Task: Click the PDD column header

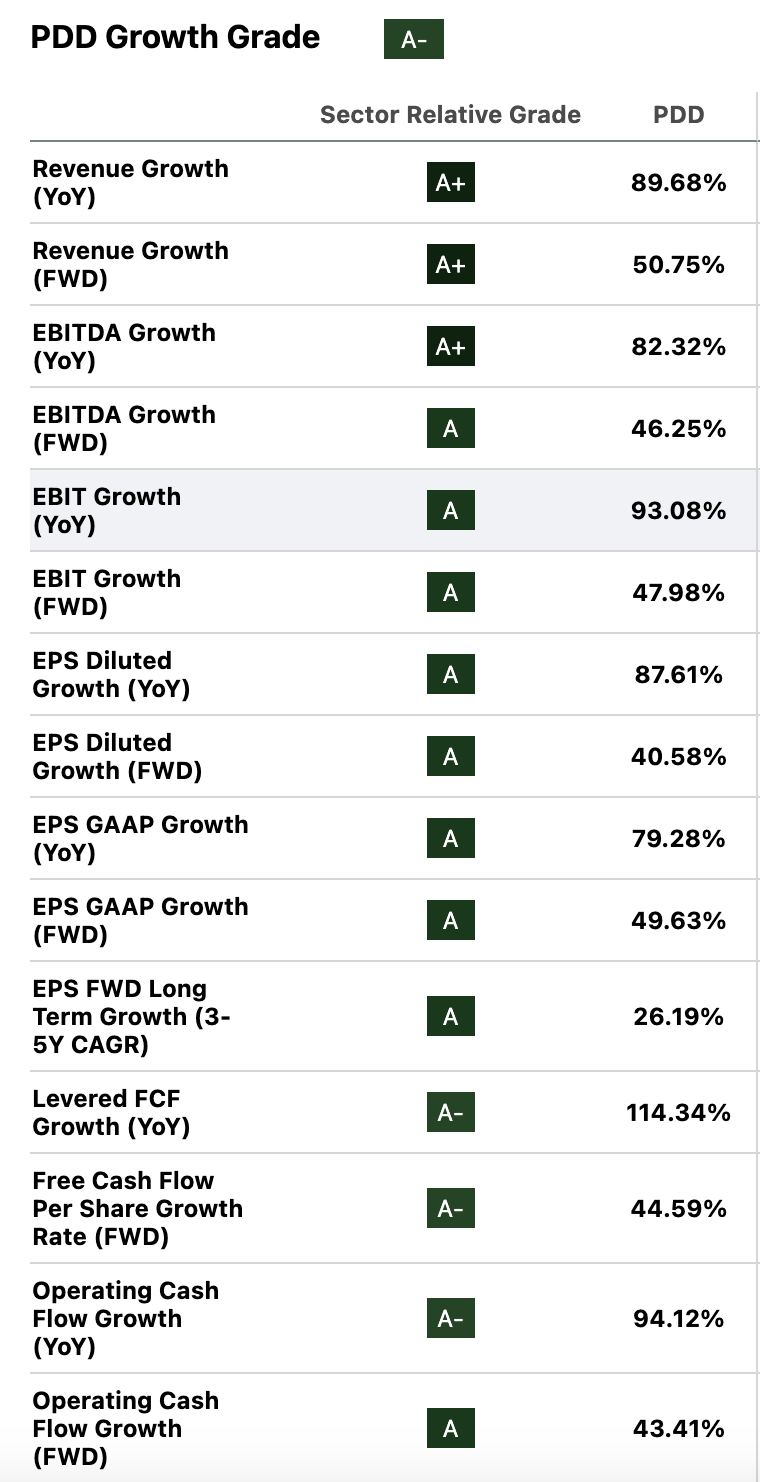Action: click(x=678, y=115)
